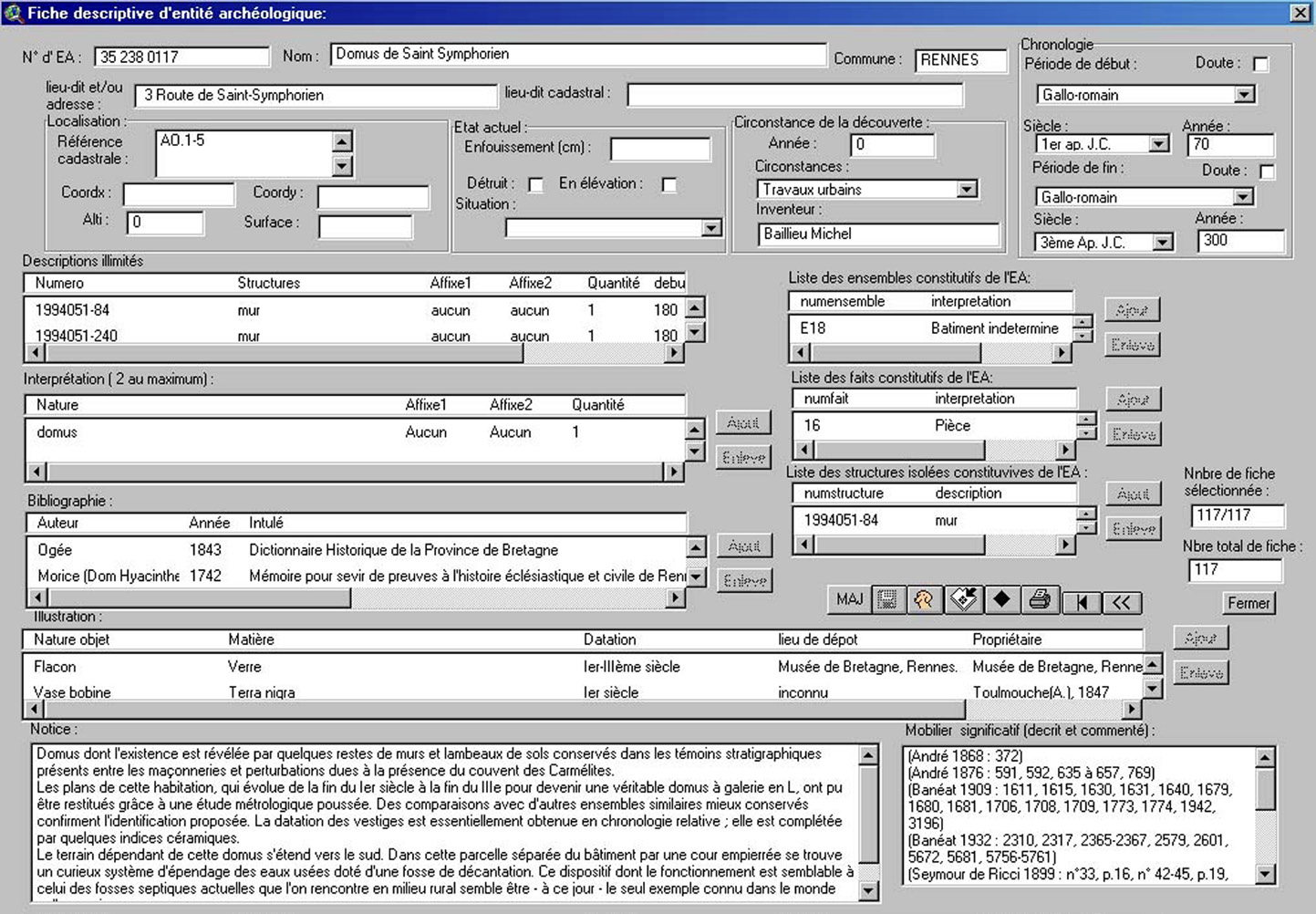Click the map import arrow icon

[x=963, y=599]
